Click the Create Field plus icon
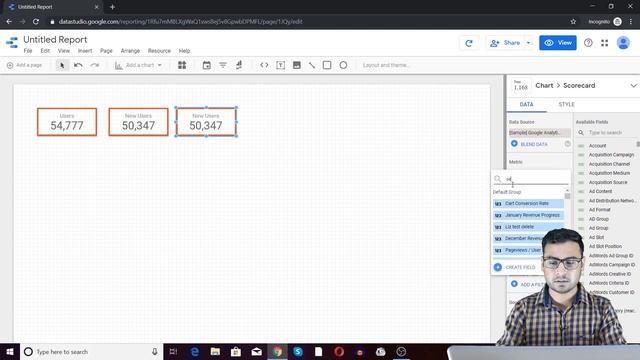 498,267
